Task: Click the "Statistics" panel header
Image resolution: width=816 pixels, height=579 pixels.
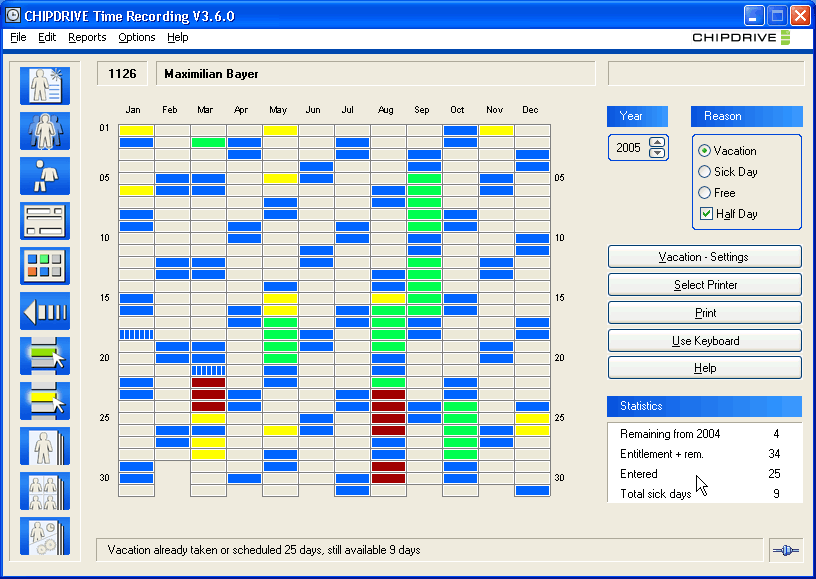Action: click(x=705, y=406)
